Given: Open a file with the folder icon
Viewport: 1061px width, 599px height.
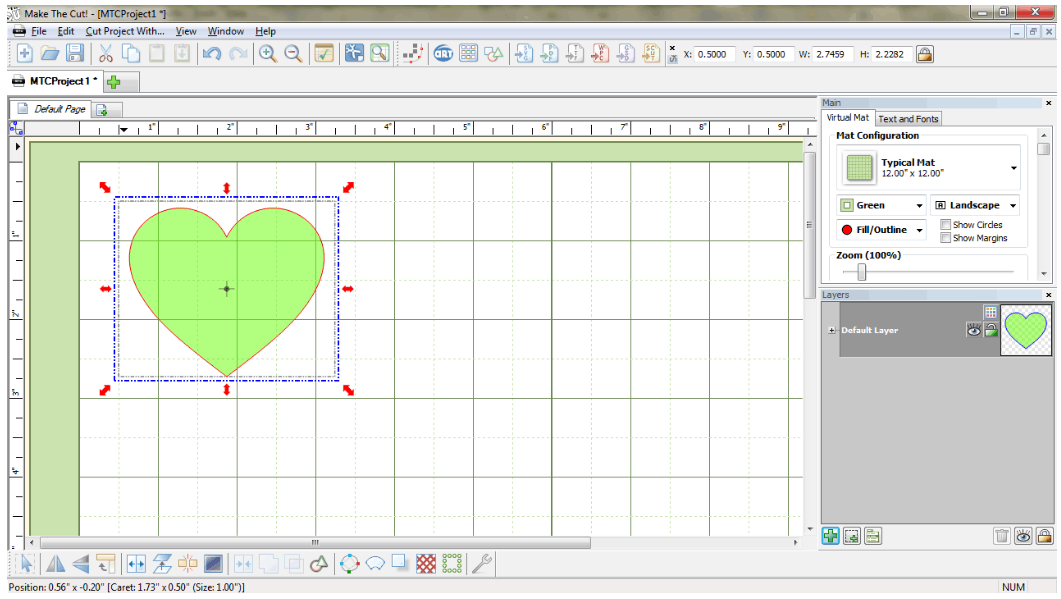Looking at the screenshot, I should 49,53.
